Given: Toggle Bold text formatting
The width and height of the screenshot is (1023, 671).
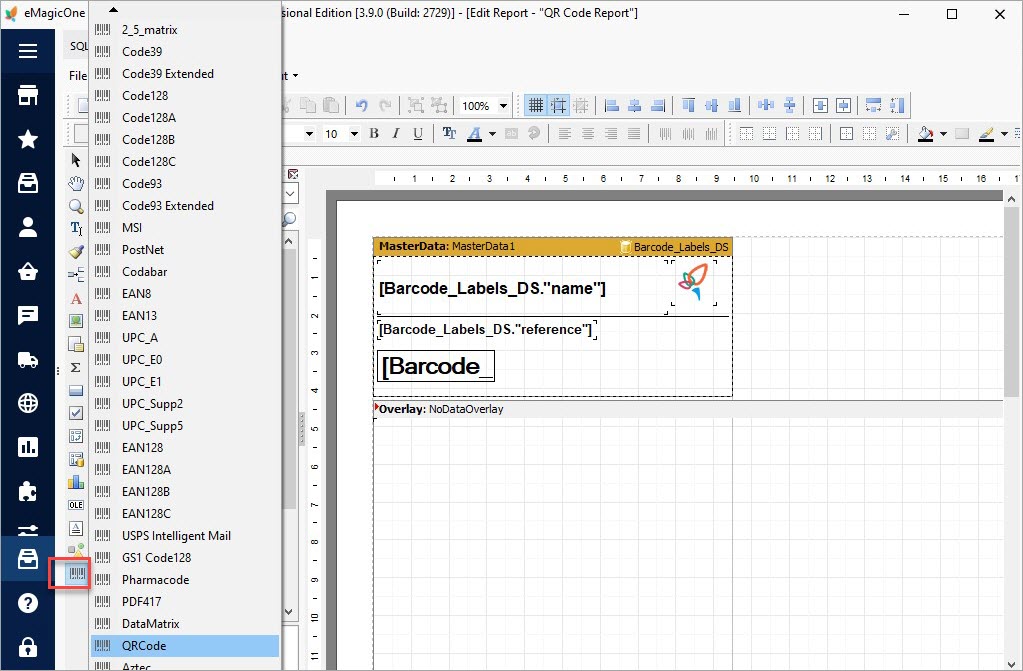Looking at the screenshot, I should 374,134.
